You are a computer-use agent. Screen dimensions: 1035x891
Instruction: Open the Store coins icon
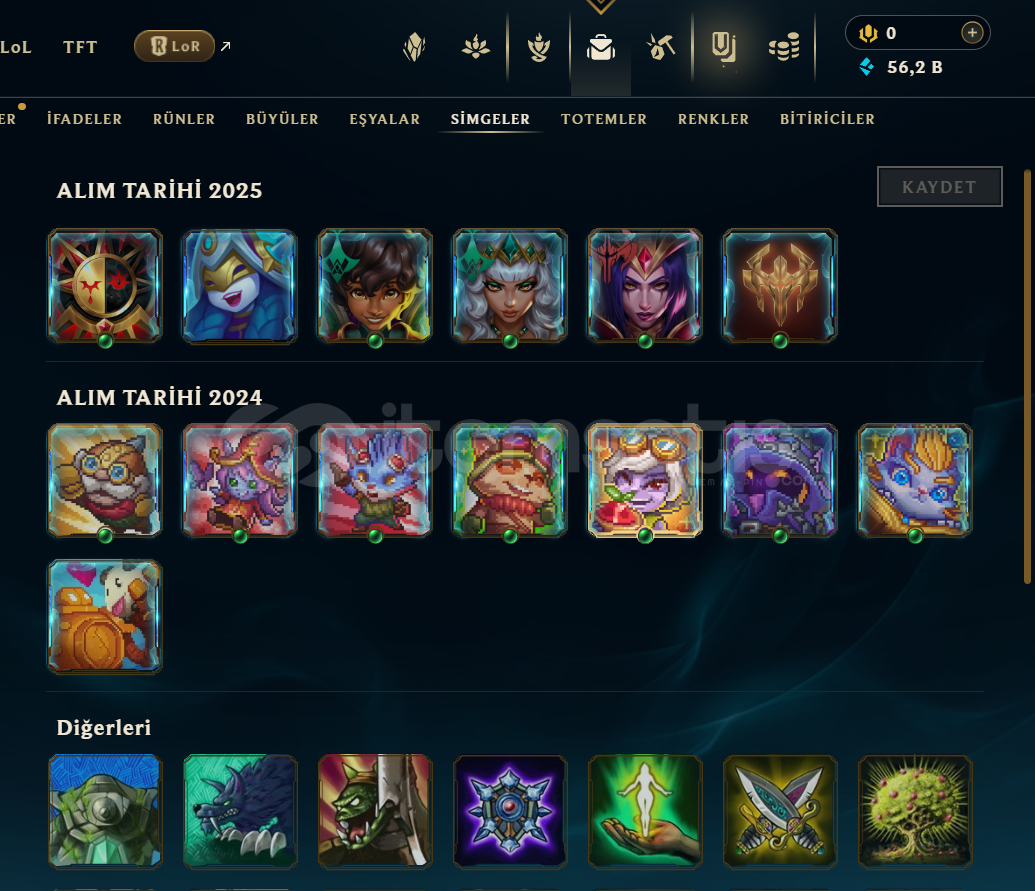784,48
